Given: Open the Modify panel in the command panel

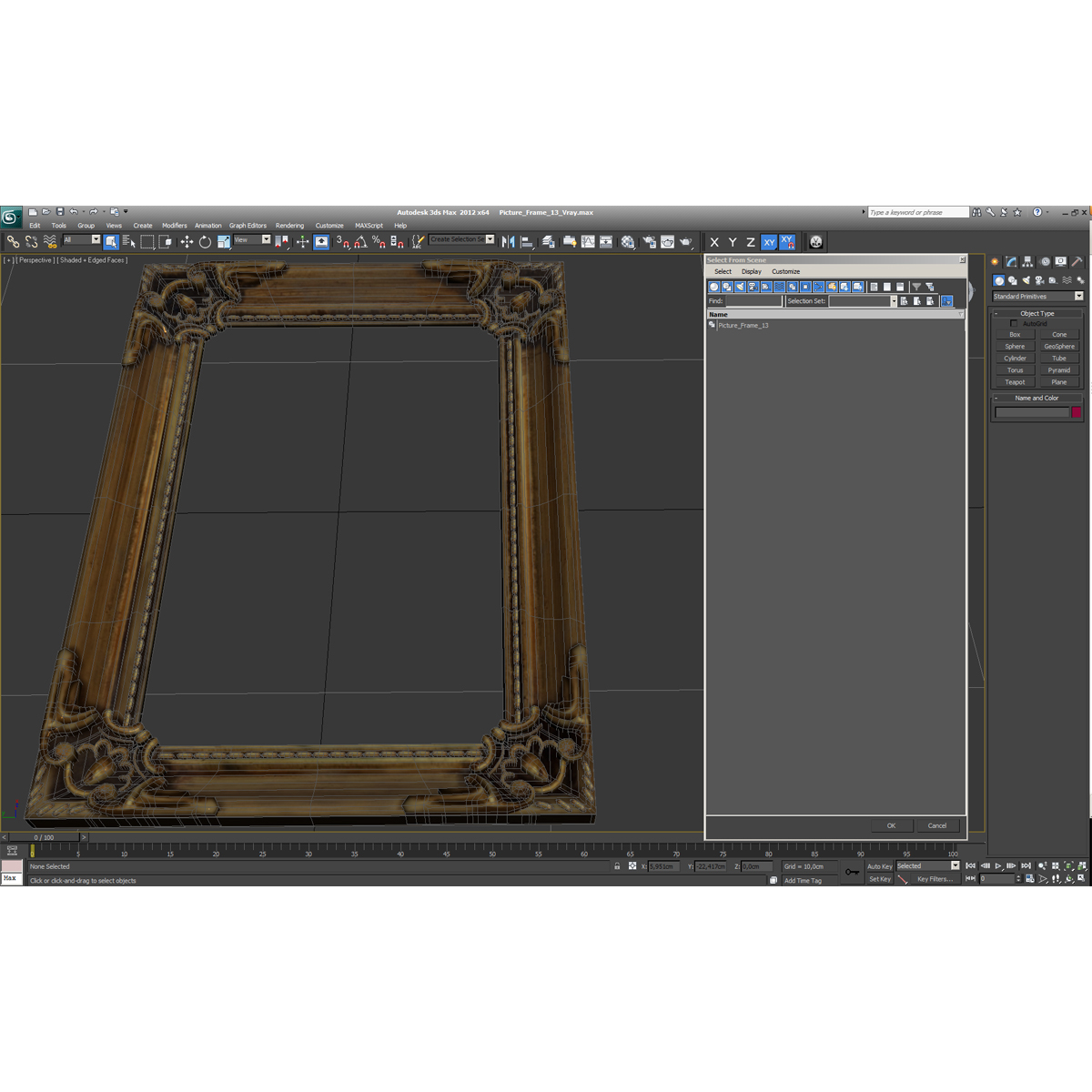Looking at the screenshot, I should [x=1011, y=262].
